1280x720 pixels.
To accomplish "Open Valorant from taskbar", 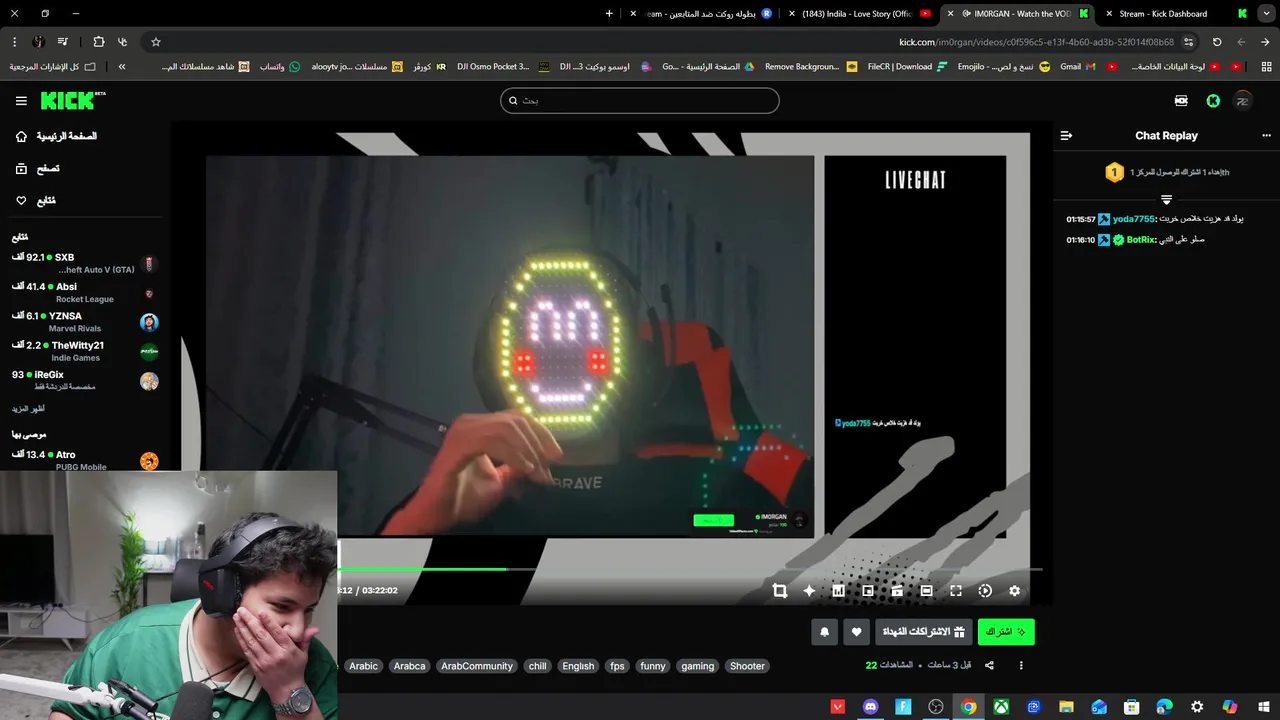I will 838,707.
